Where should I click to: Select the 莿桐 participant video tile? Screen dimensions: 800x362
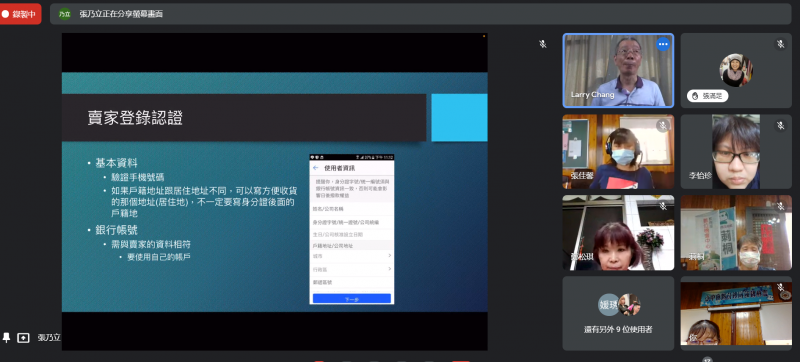(x=736, y=232)
